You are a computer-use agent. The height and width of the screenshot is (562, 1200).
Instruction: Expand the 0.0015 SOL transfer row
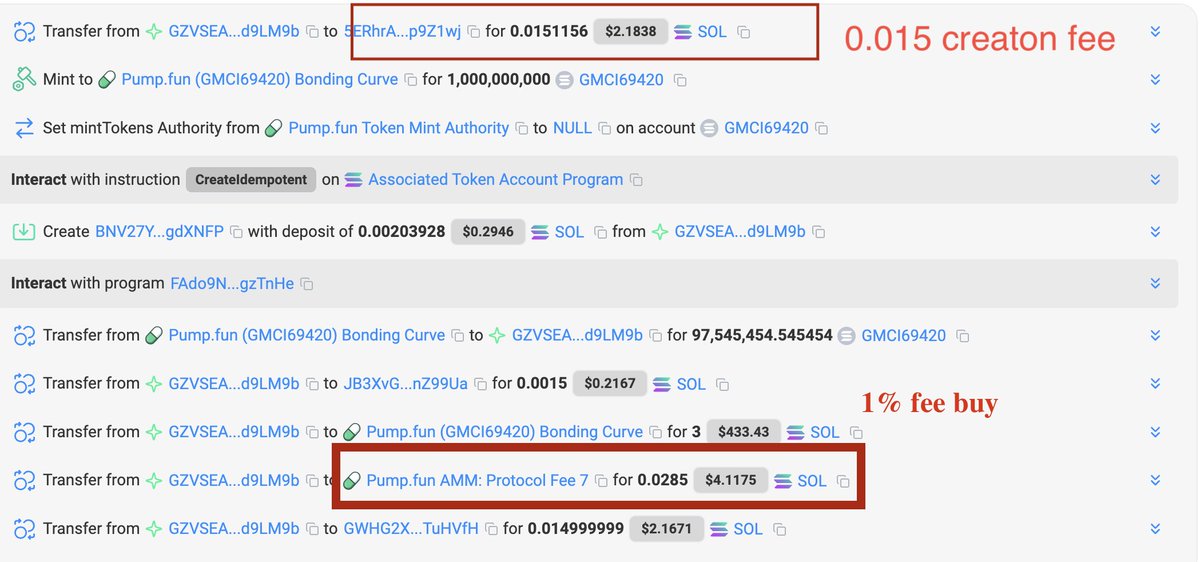[x=1155, y=384]
